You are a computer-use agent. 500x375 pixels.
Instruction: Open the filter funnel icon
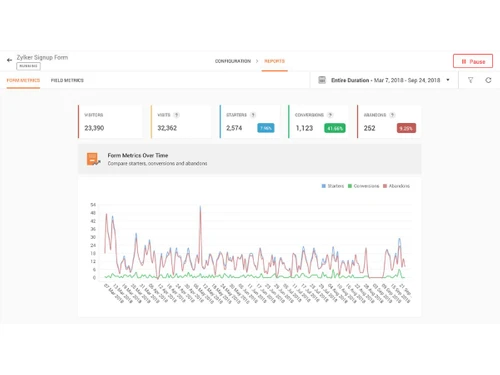tap(470, 80)
